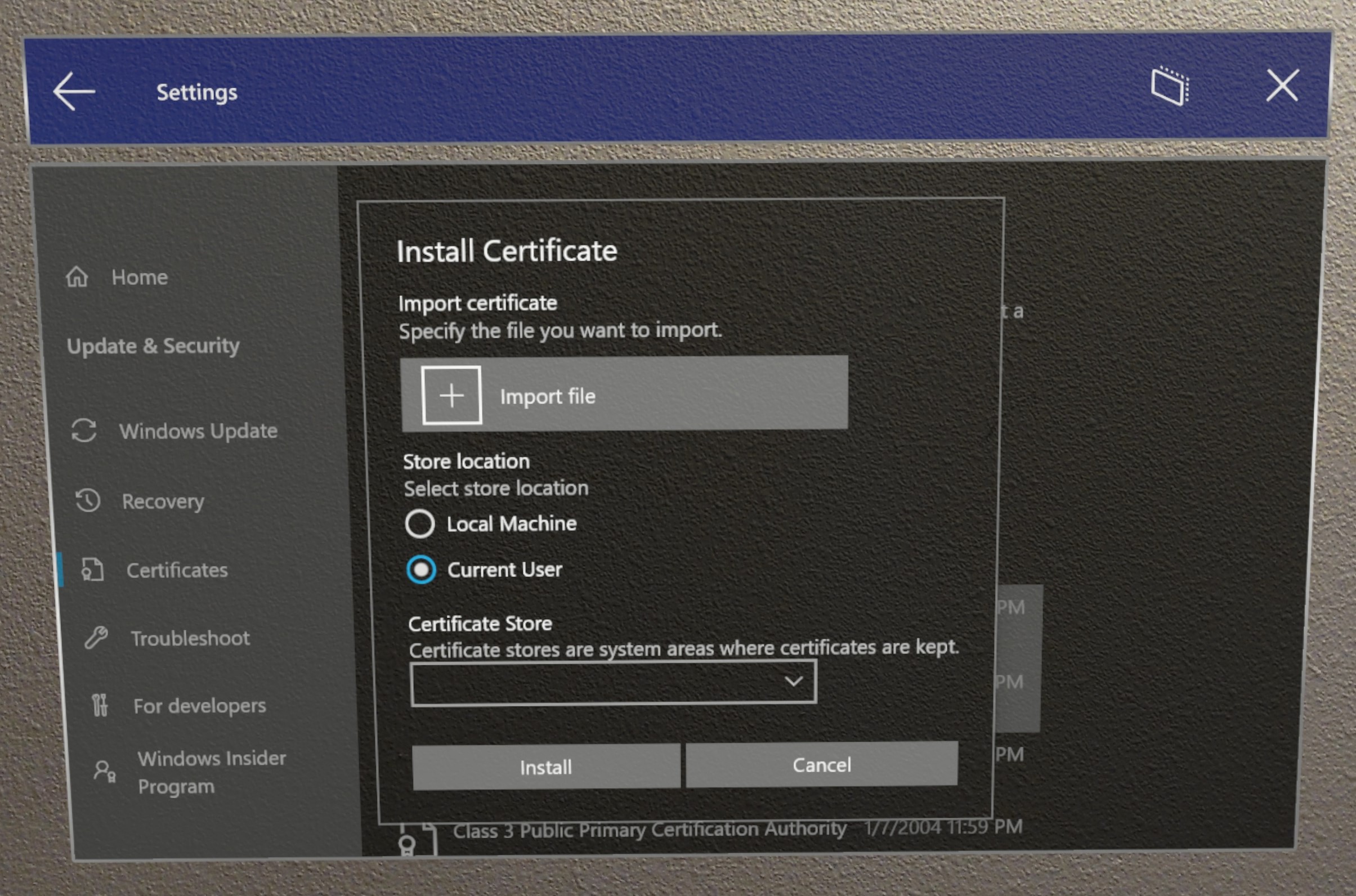This screenshot has height=896, width=1356.
Task: Click the Certificate Store chevron
Action: click(794, 682)
